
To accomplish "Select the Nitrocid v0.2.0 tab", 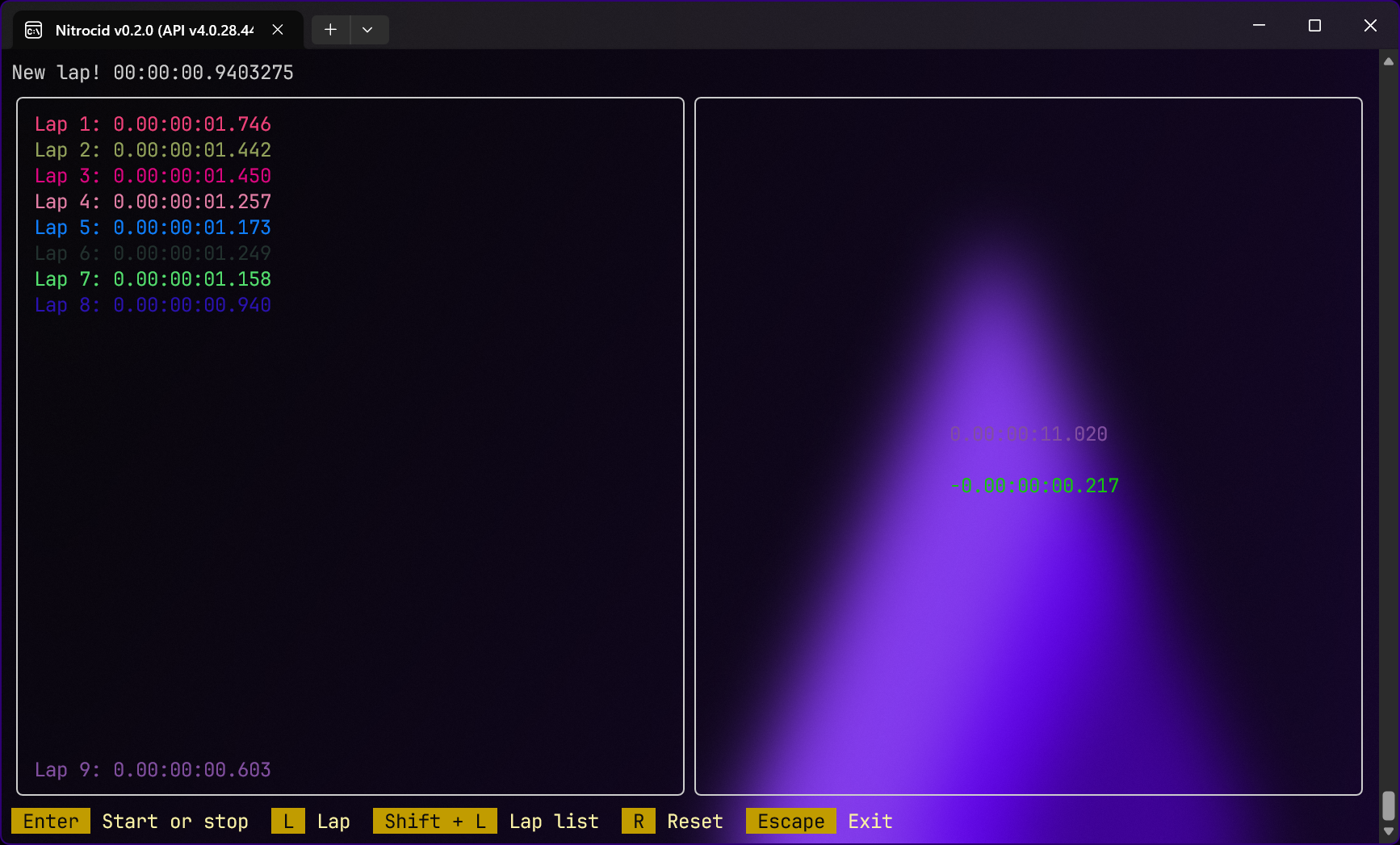I will click(x=153, y=31).
